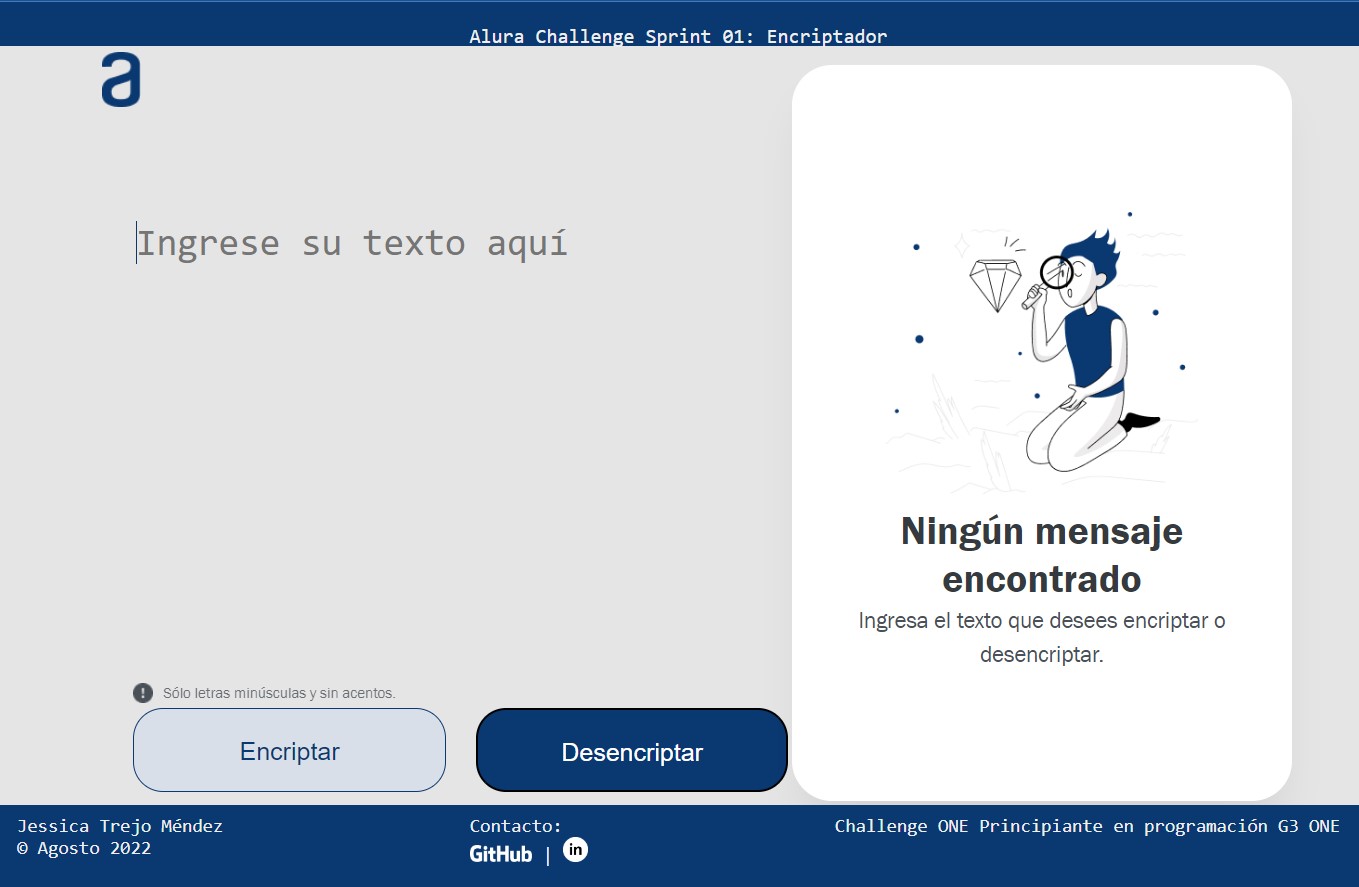The width and height of the screenshot is (1359, 887).
Task: Click the magnifying glass in the illustration
Action: coord(1054,274)
